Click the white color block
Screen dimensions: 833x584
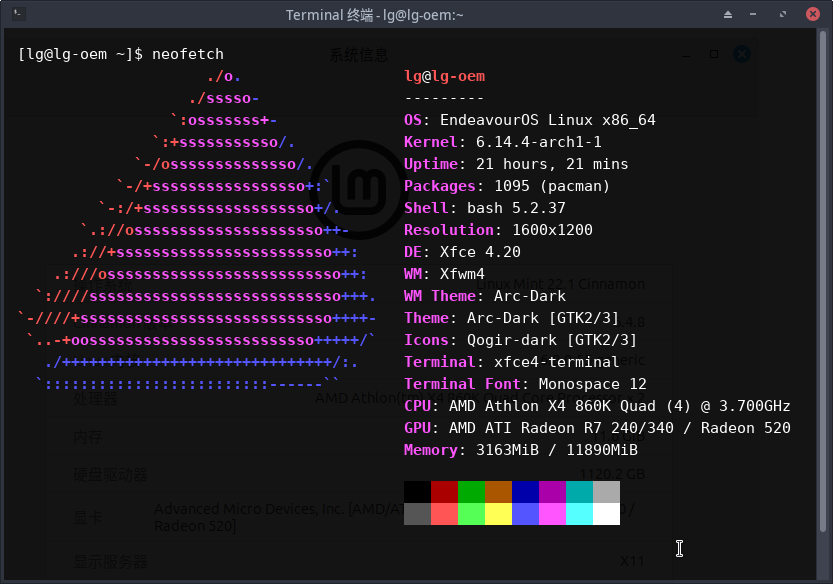(x=607, y=514)
